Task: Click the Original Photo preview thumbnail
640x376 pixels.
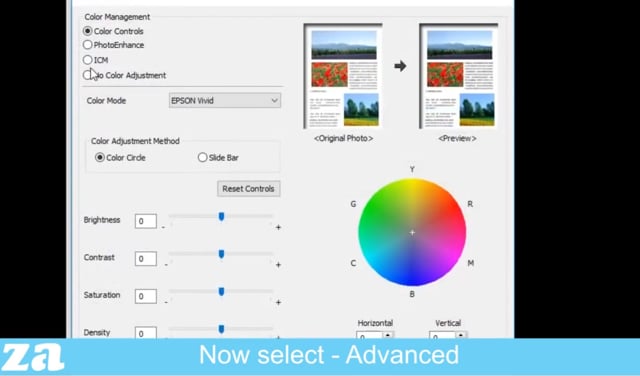Action: (343, 76)
